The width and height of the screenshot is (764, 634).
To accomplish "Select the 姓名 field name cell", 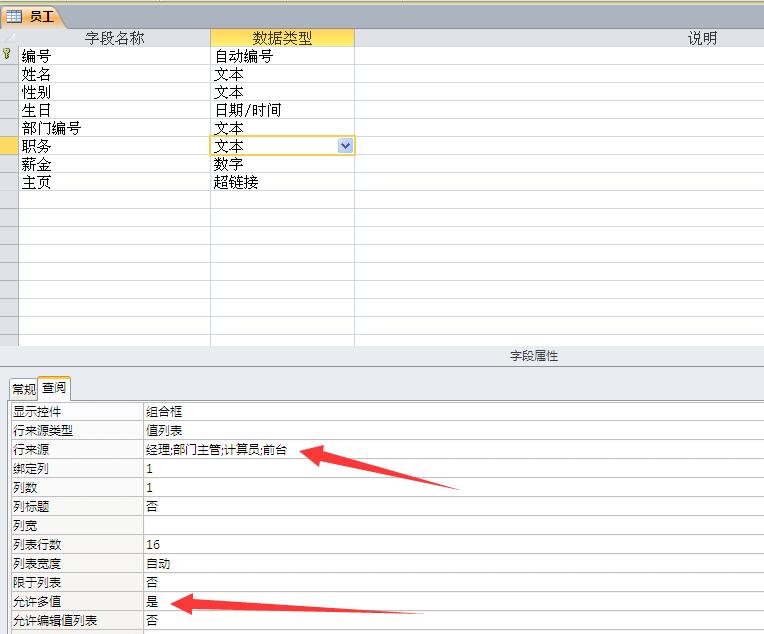I will click(115, 74).
